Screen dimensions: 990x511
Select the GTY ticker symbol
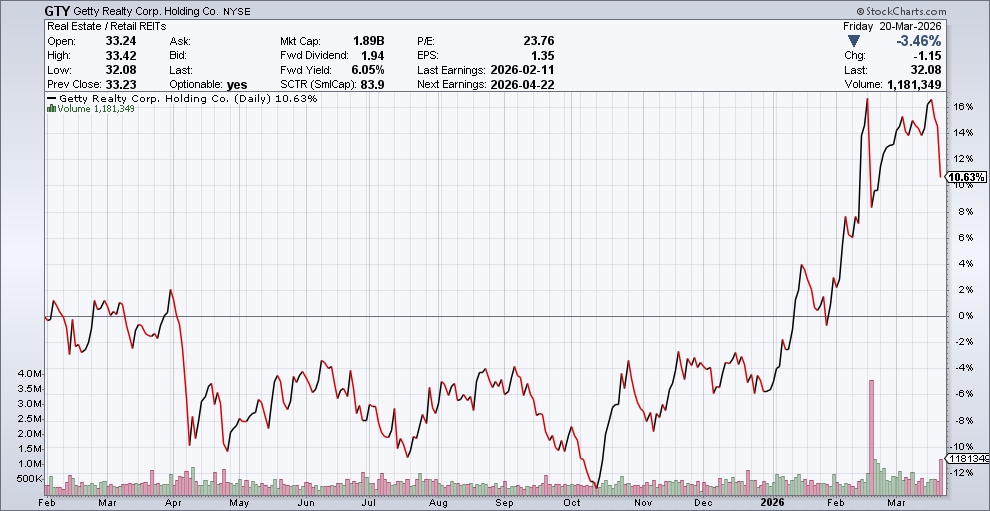tap(58, 10)
